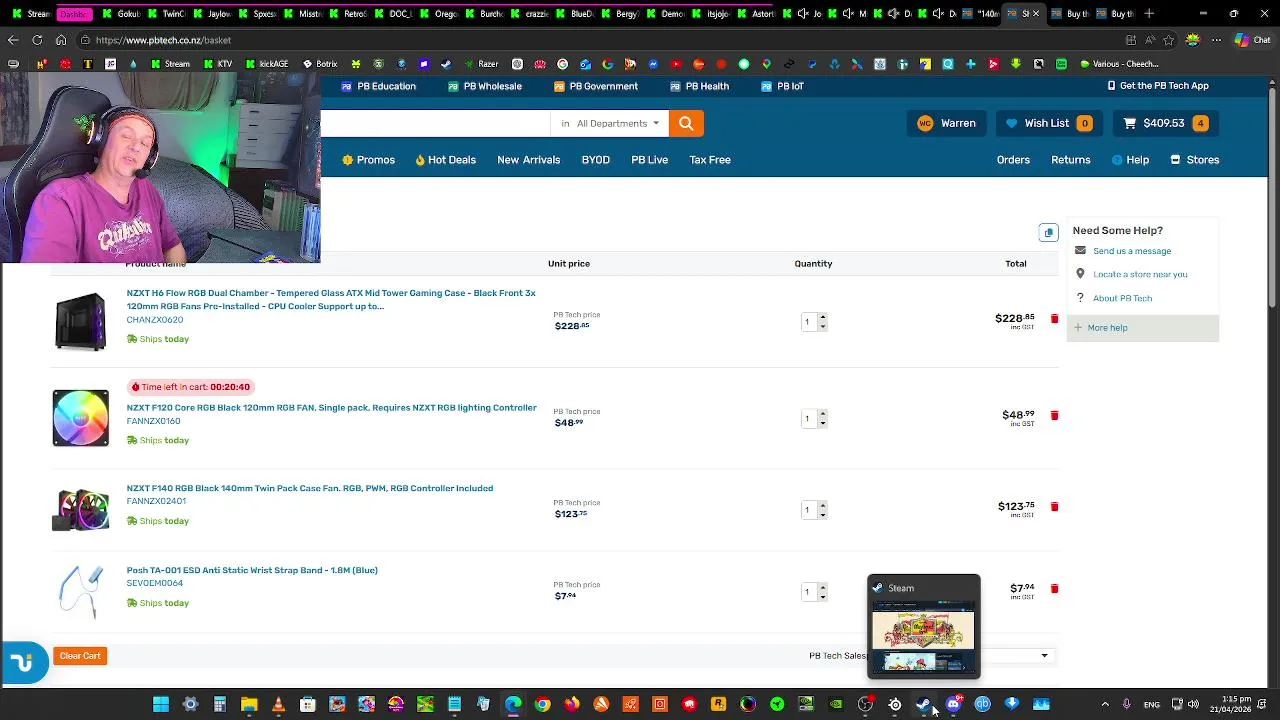Click the Help question icon in navigation
The height and width of the screenshot is (720, 1280).
click(x=1117, y=160)
